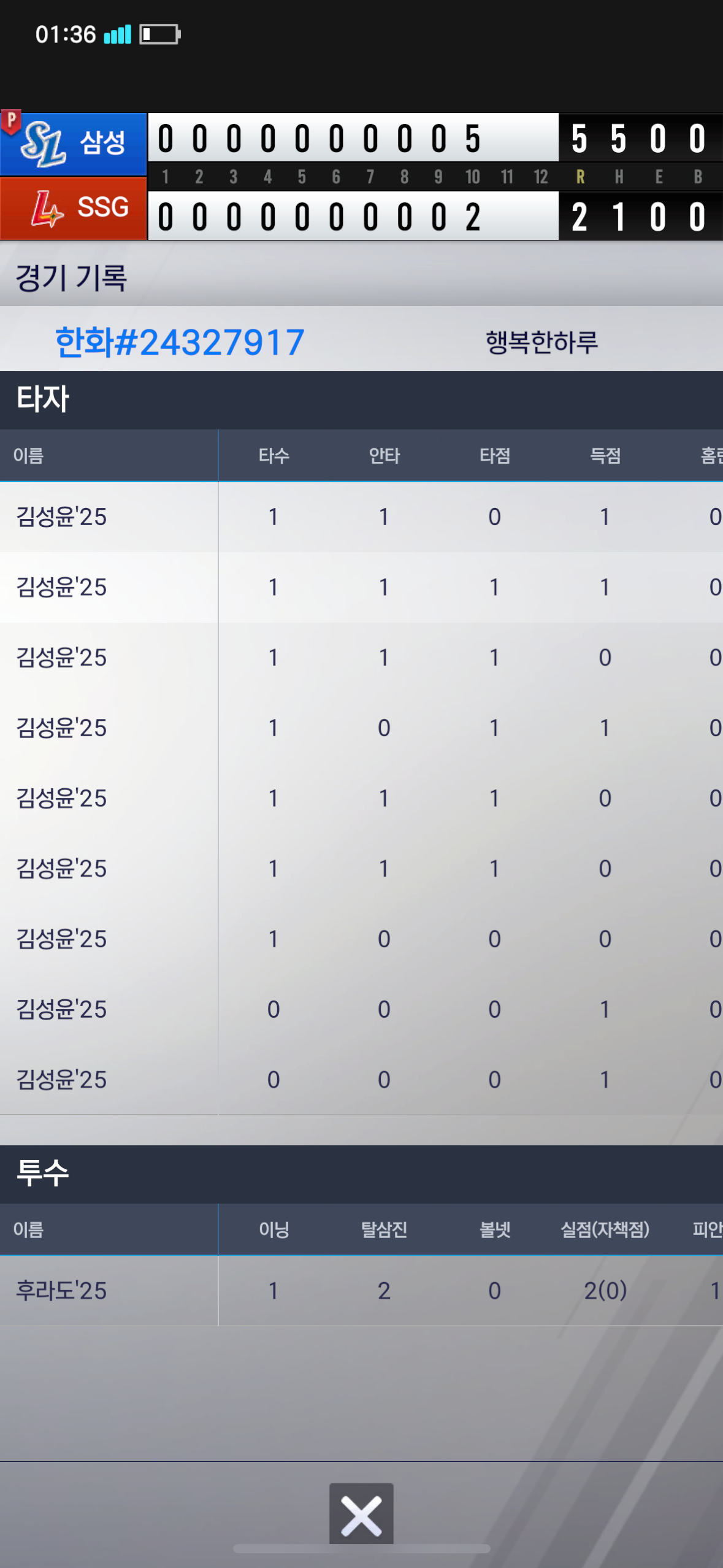Tap the battery icon in status bar
This screenshot has width=723, height=1568.
pos(159,34)
